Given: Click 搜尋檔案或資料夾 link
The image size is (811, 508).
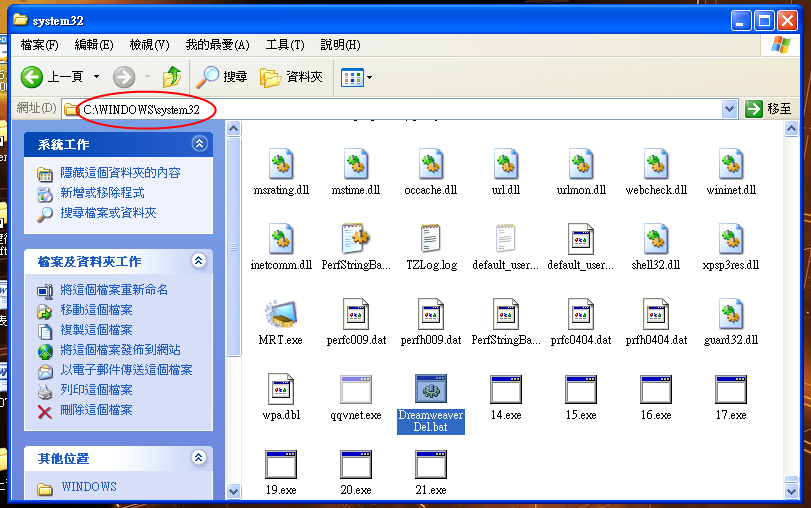Looking at the screenshot, I should pyautogui.click(x=108, y=213).
